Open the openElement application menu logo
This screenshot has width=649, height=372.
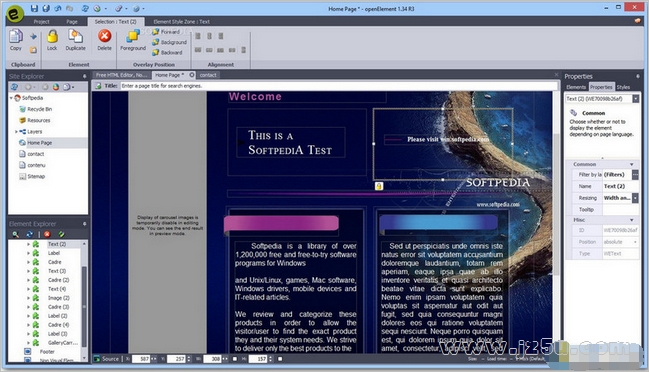click(14, 14)
